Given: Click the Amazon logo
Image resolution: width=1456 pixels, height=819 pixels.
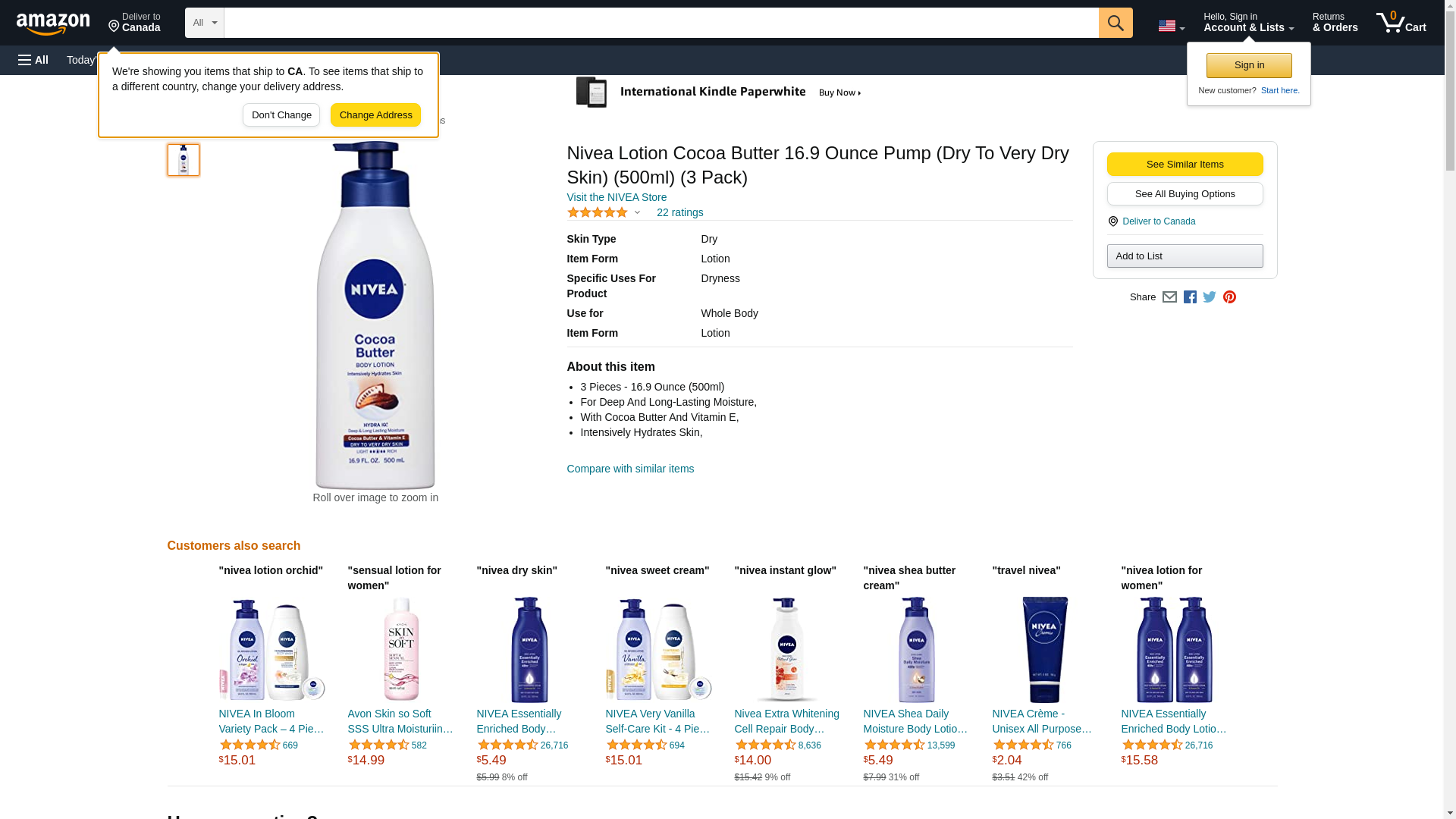Looking at the screenshot, I should pyautogui.click(x=53, y=24).
